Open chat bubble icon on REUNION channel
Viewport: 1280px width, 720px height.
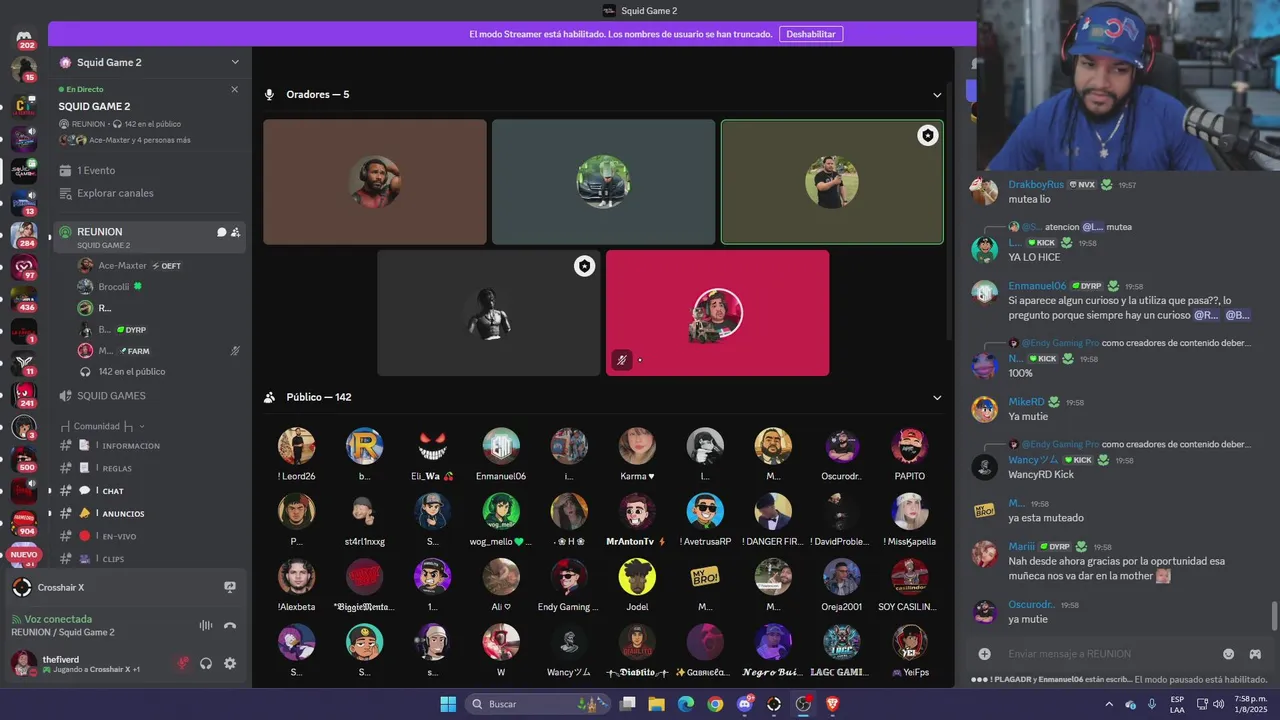(221, 232)
